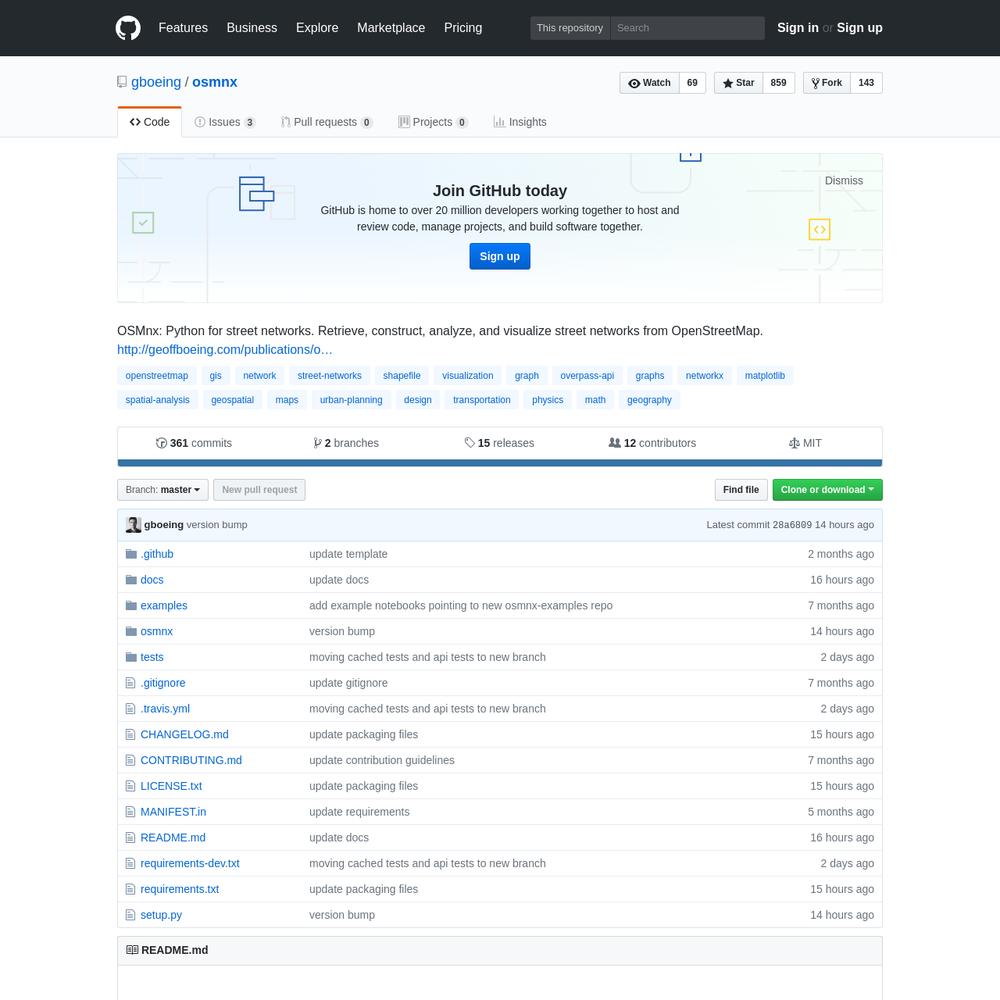
Task: Click the MIT license scale icon
Action: [x=794, y=443]
